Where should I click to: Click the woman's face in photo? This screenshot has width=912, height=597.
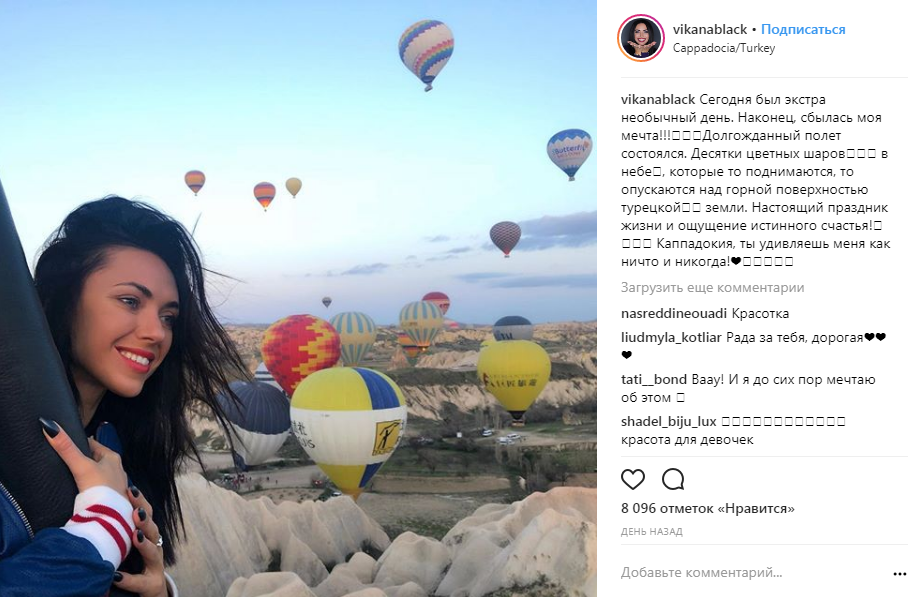point(130,328)
